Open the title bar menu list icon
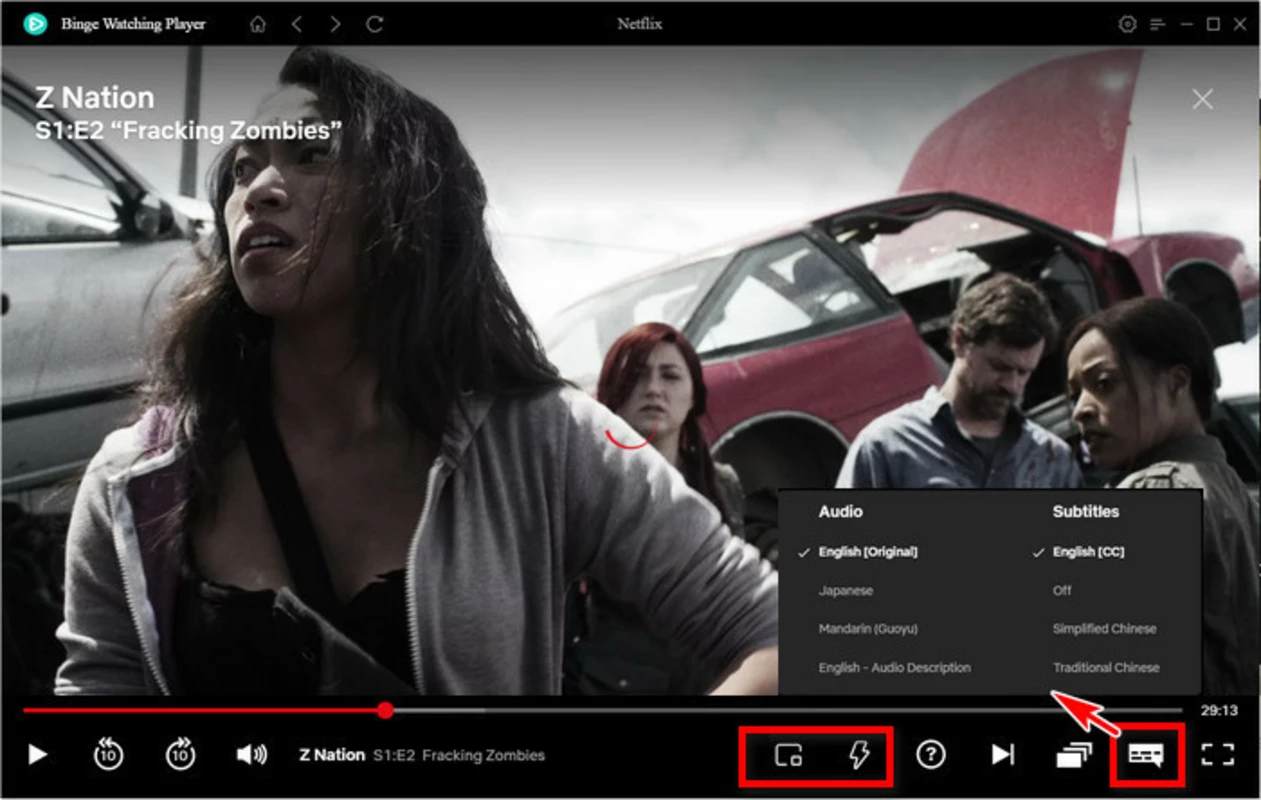 click(1157, 24)
